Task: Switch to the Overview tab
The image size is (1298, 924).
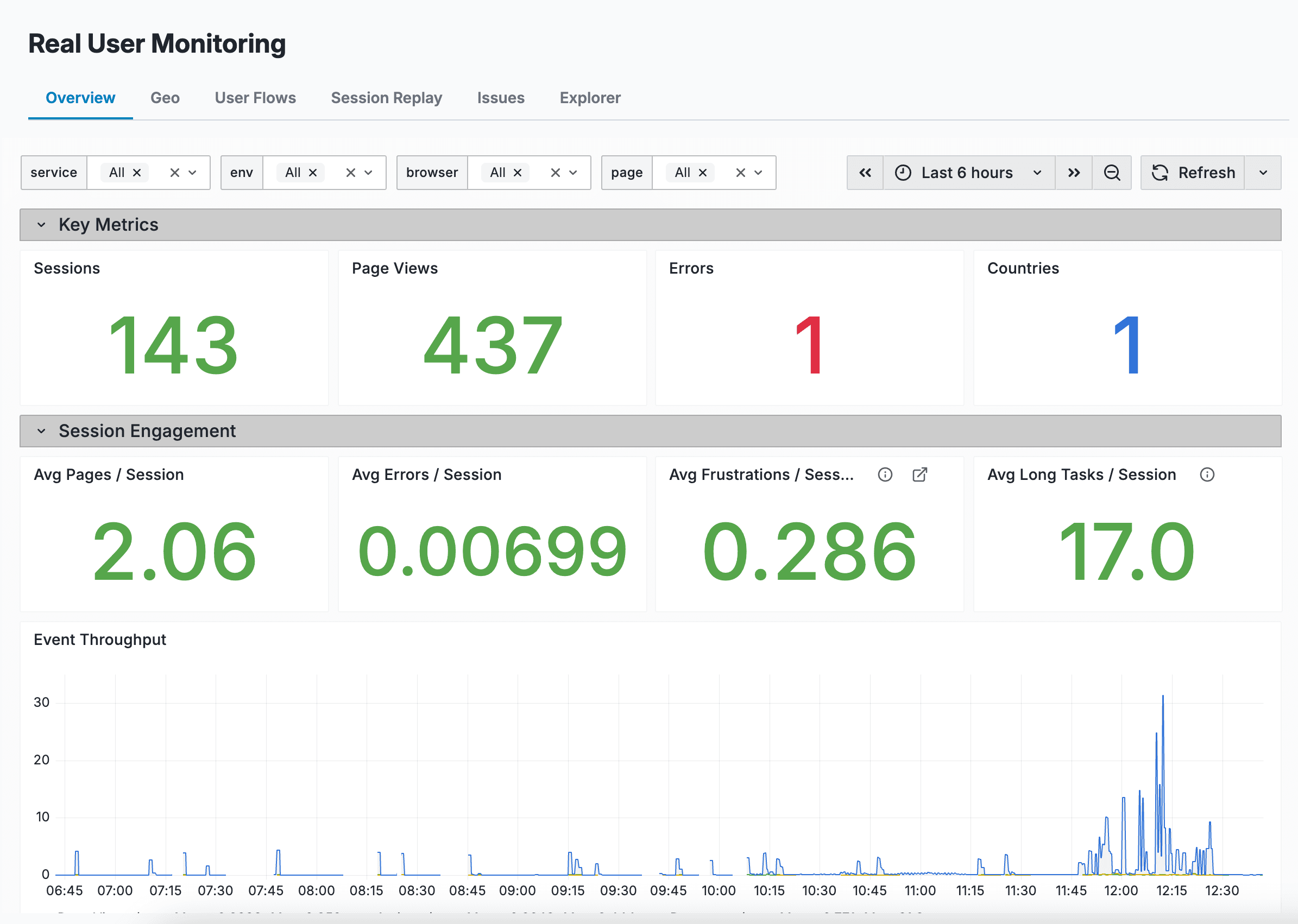Action: (80, 98)
